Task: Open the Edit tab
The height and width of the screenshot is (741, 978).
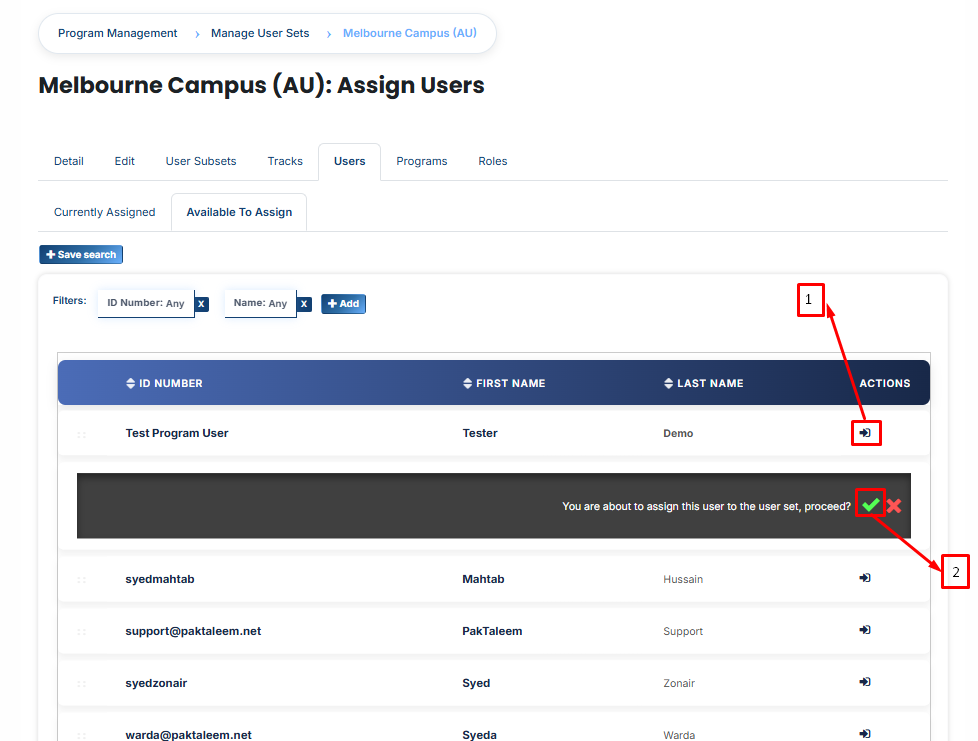Action: [125, 161]
